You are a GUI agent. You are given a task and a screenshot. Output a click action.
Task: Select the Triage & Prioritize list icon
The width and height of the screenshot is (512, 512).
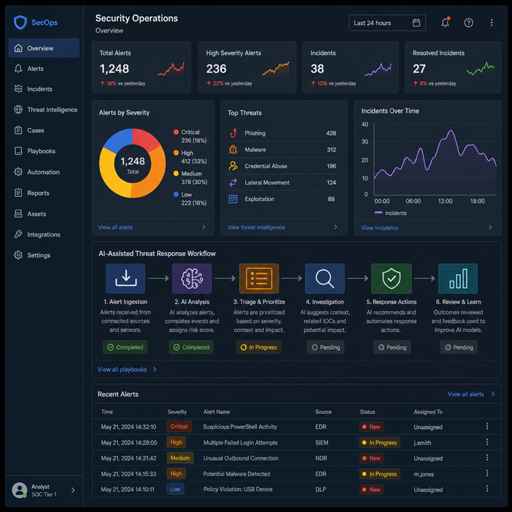point(259,279)
